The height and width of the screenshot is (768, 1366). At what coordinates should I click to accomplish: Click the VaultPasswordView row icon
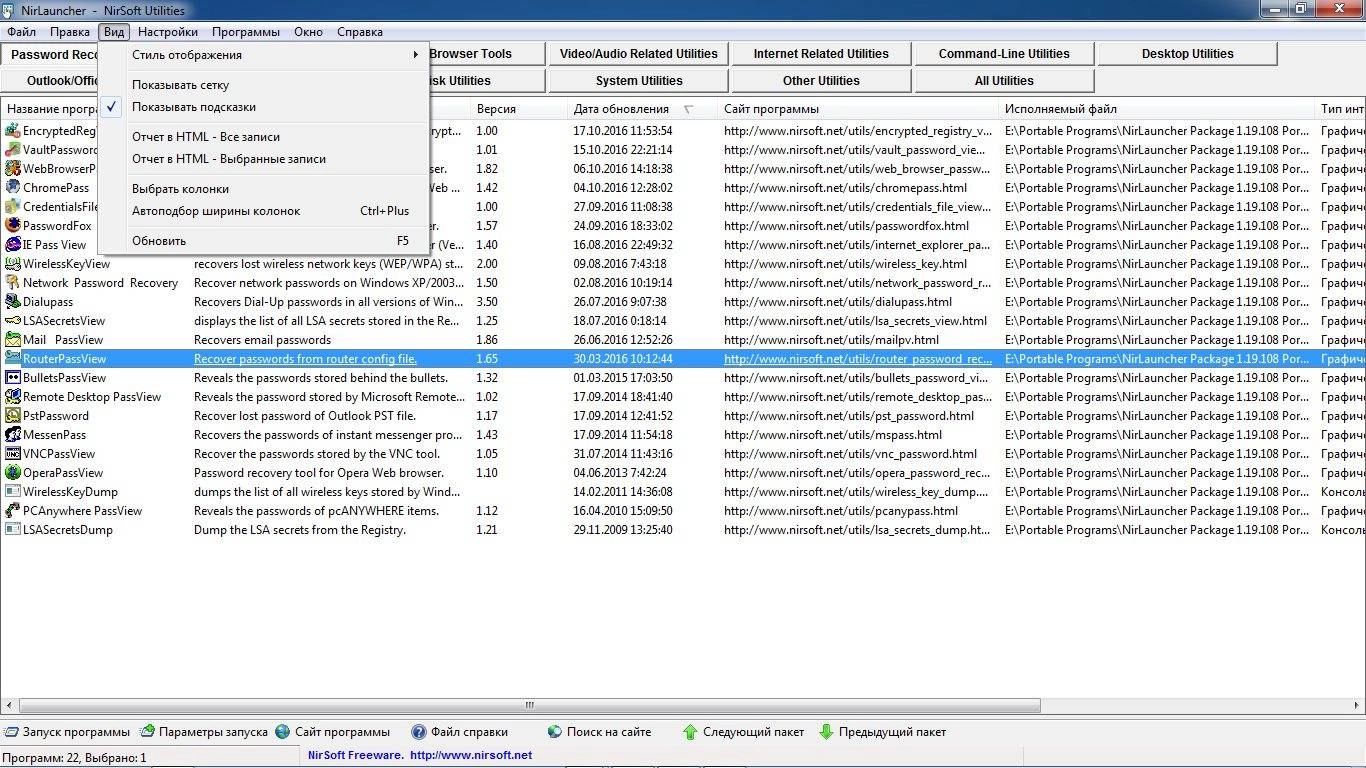[13, 149]
